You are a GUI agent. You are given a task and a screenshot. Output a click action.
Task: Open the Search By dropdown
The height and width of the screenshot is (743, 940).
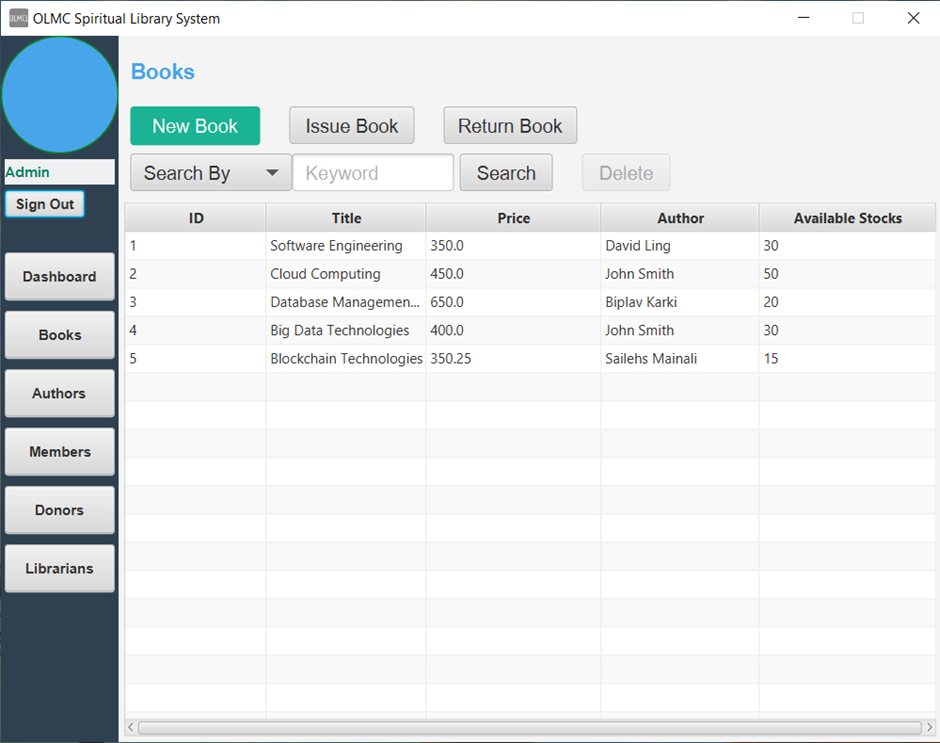pyautogui.click(x=200, y=172)
